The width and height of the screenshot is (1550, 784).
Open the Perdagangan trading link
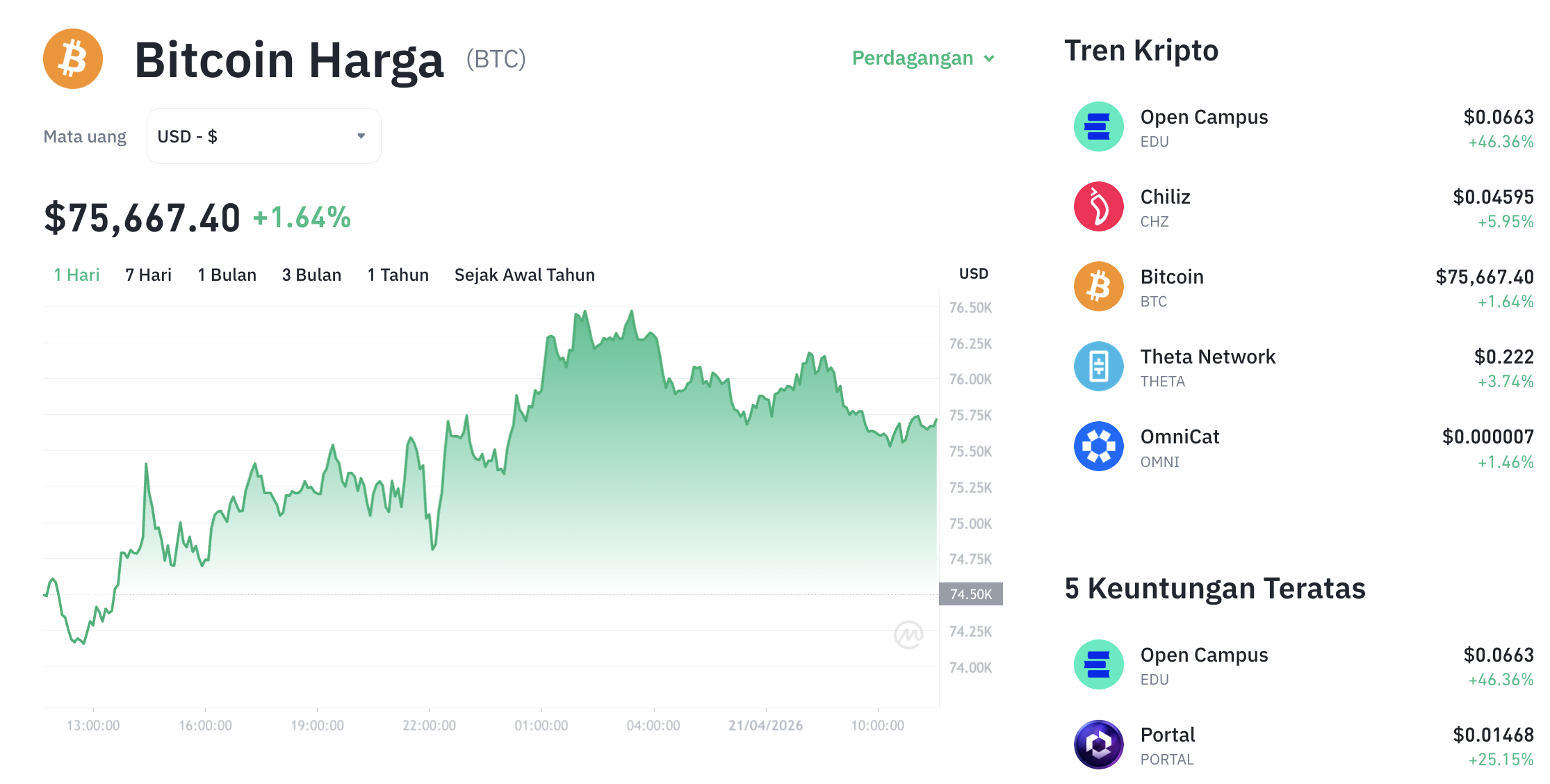click(x=913, y=58)
